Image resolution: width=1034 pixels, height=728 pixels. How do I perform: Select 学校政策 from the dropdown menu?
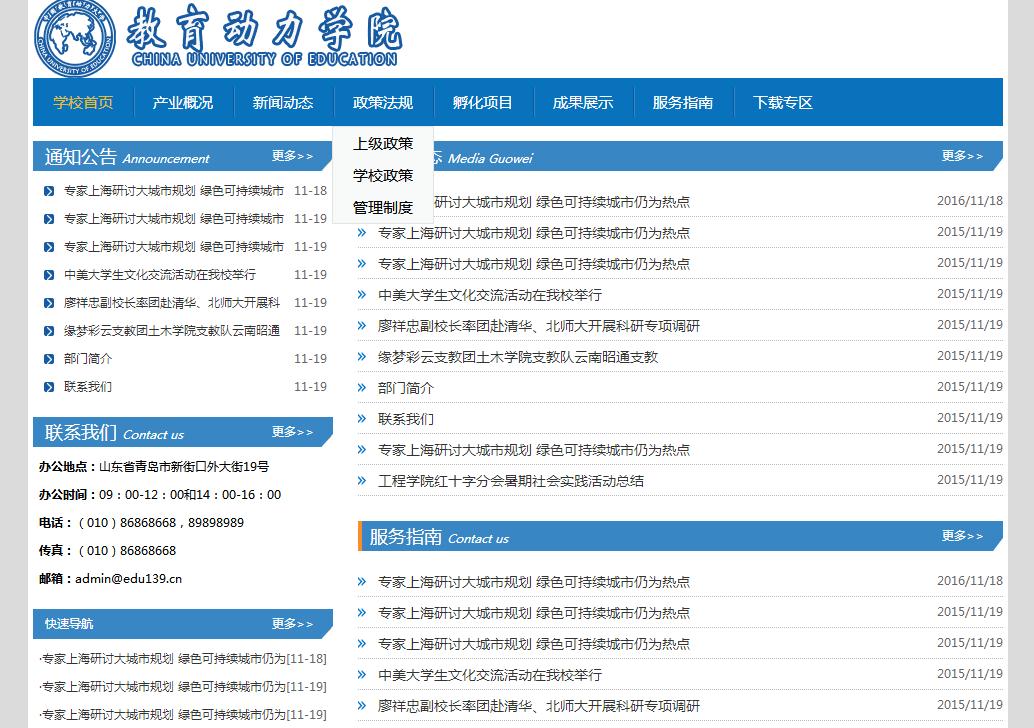point(382,176)
